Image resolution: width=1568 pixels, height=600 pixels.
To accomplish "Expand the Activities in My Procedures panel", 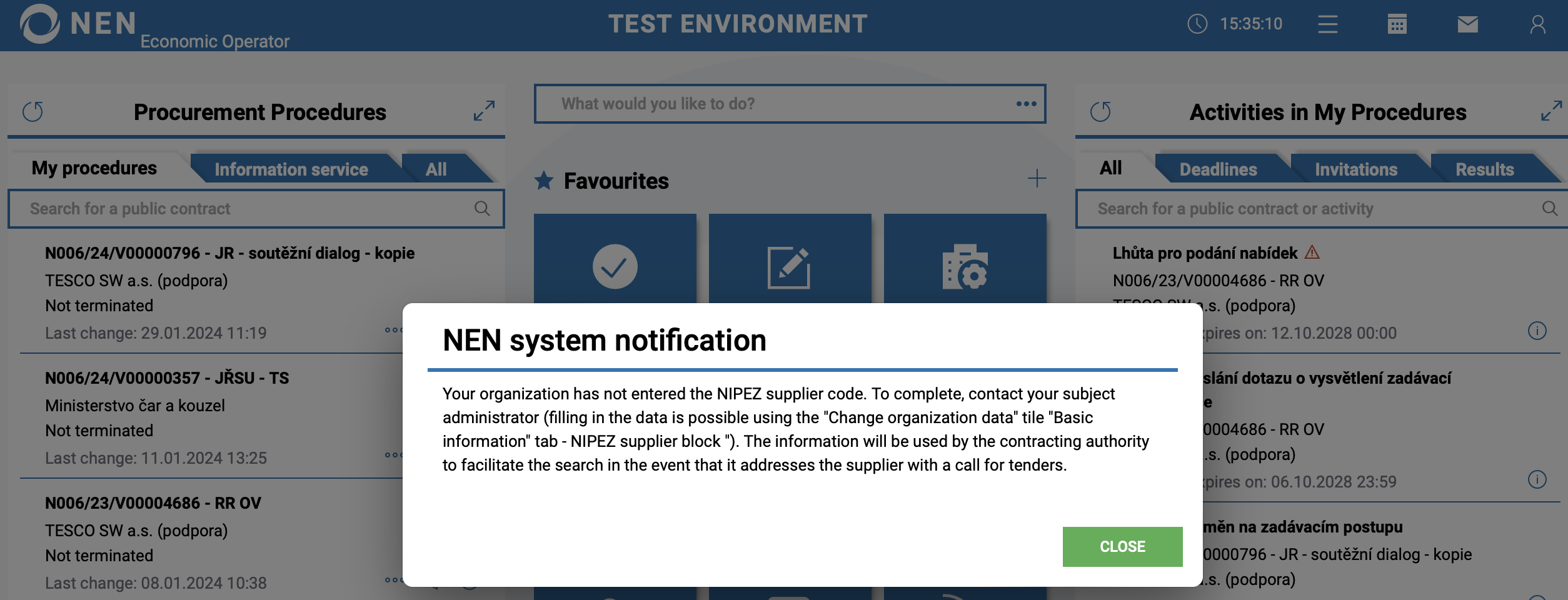I will point(1551,111).
